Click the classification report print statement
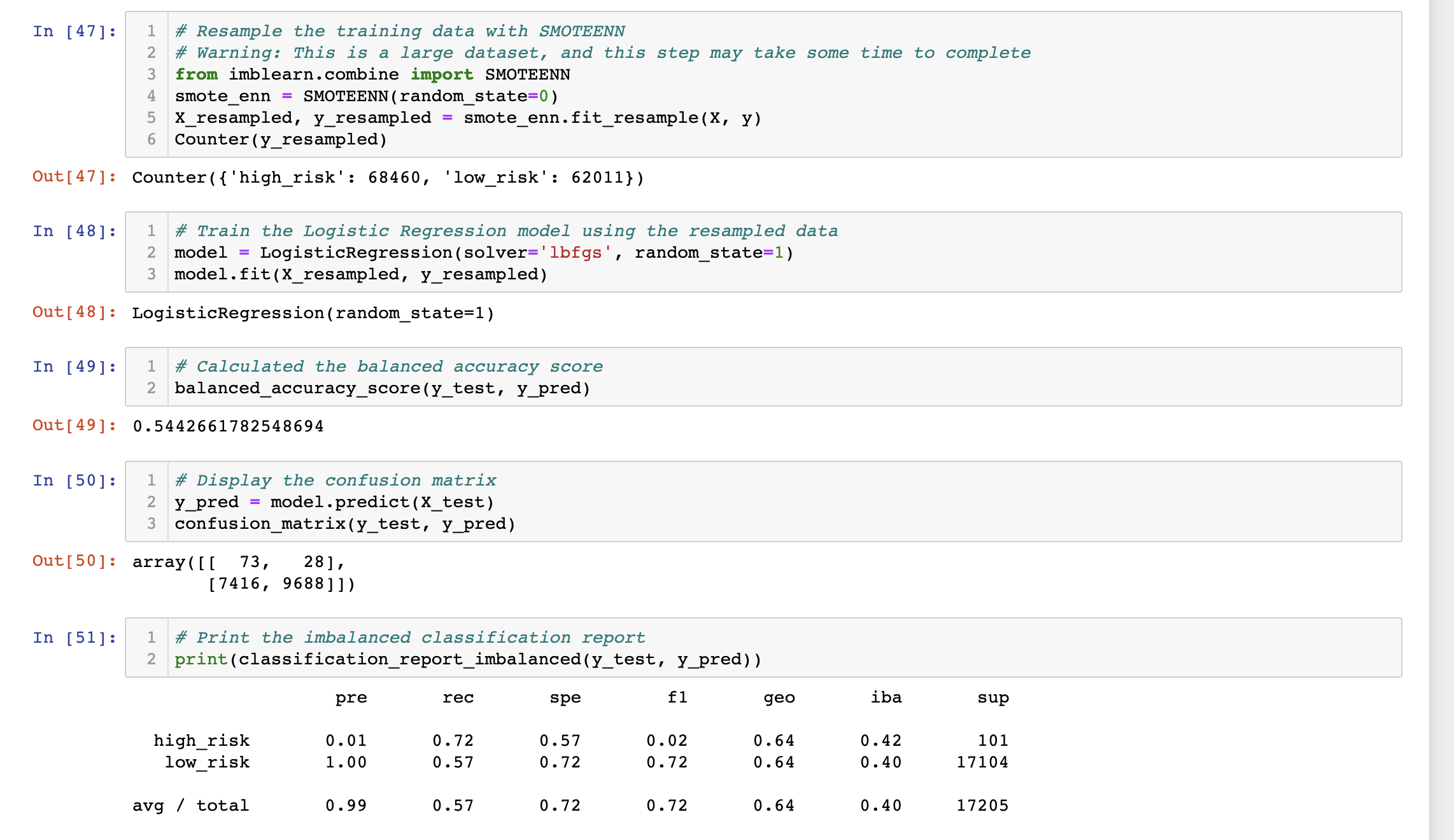Screen dimensions: 1454x840 pos(468,659)
